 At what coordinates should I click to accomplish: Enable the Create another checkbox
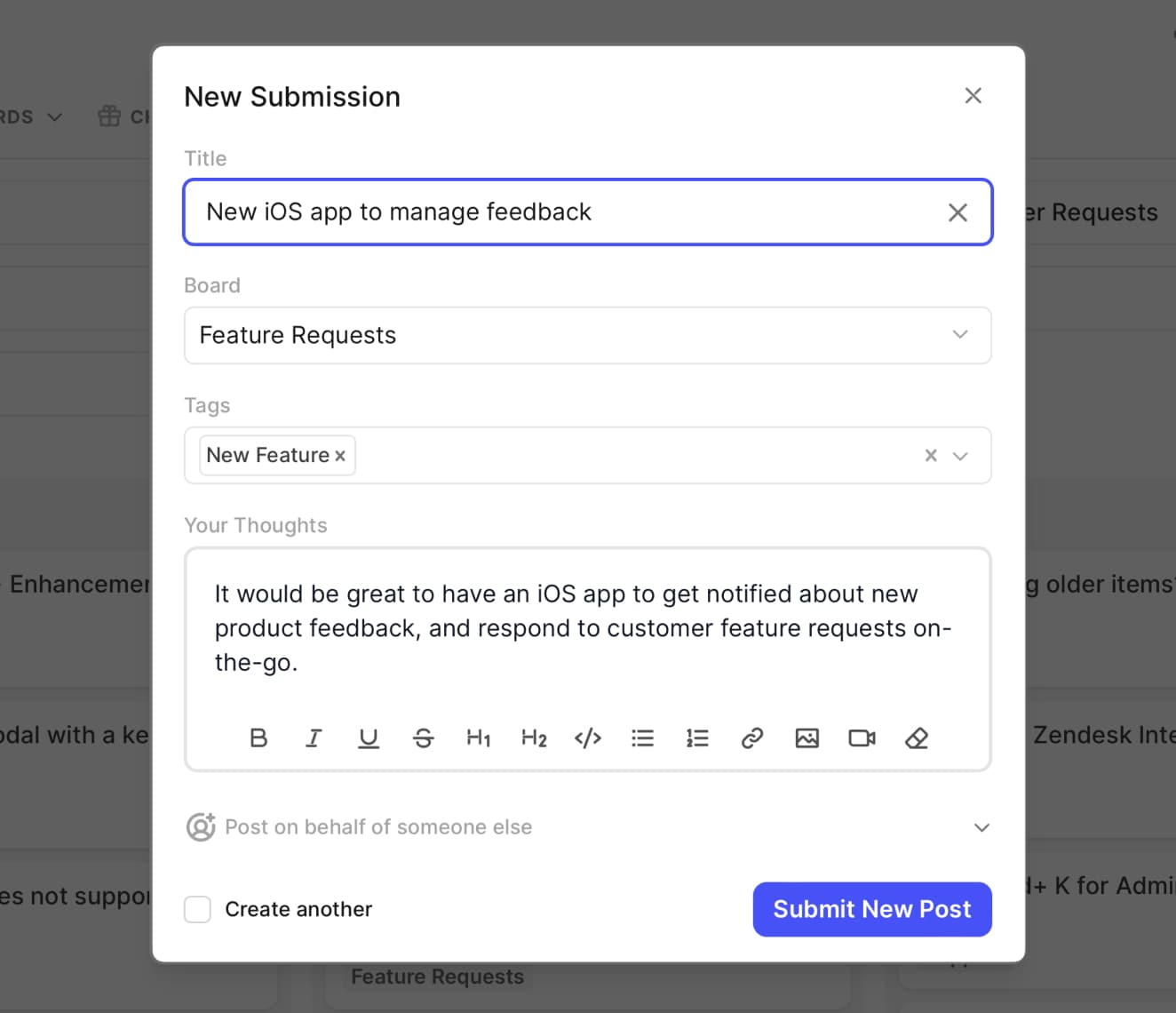click(x=197, y=909)
